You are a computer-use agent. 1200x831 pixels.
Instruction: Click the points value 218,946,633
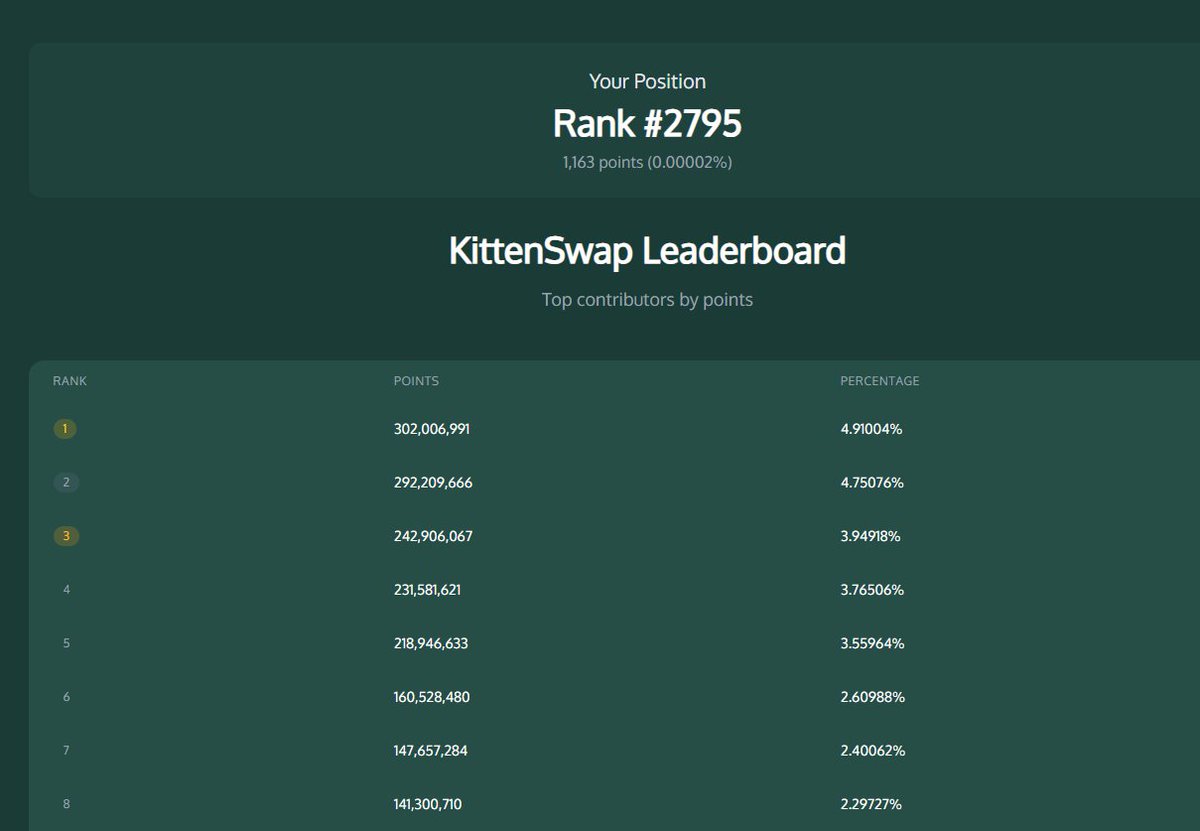(x=431, y=643)
